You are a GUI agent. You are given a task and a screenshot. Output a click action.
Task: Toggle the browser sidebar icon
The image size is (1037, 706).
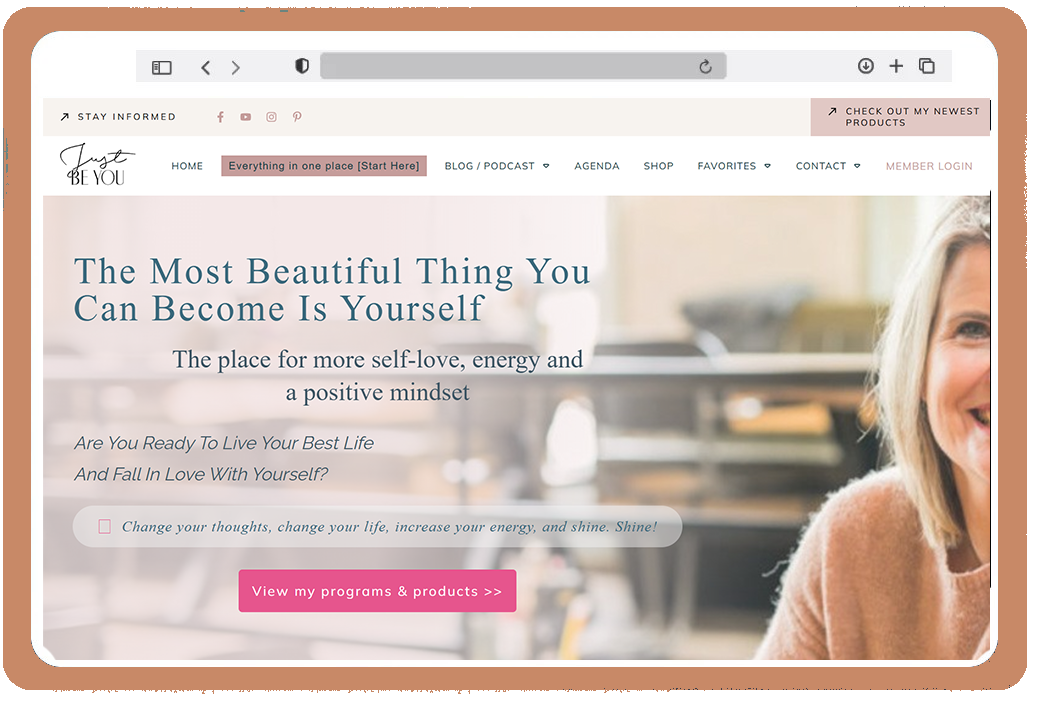pyautogui.click(x=162, y=67)
